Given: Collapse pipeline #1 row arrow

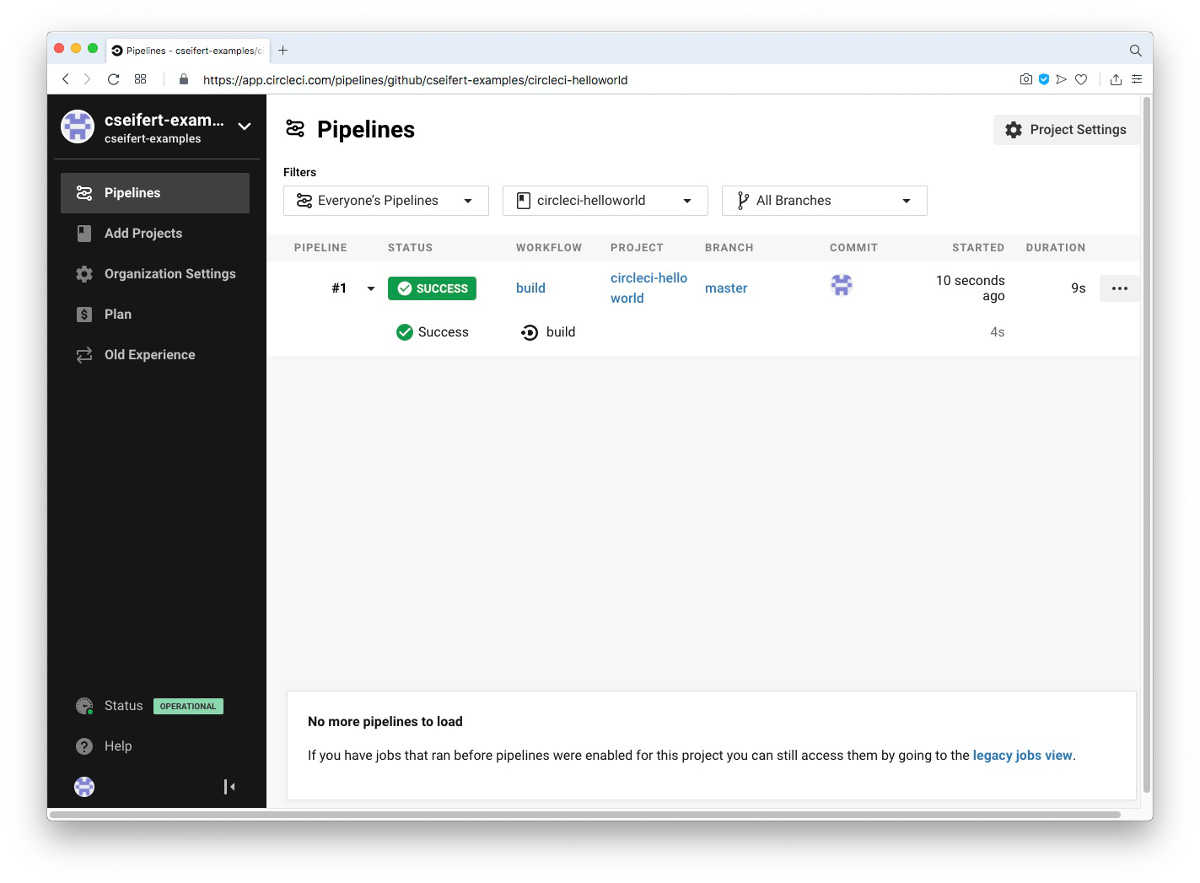Looking at the screenshot, I should click(371, 289).
